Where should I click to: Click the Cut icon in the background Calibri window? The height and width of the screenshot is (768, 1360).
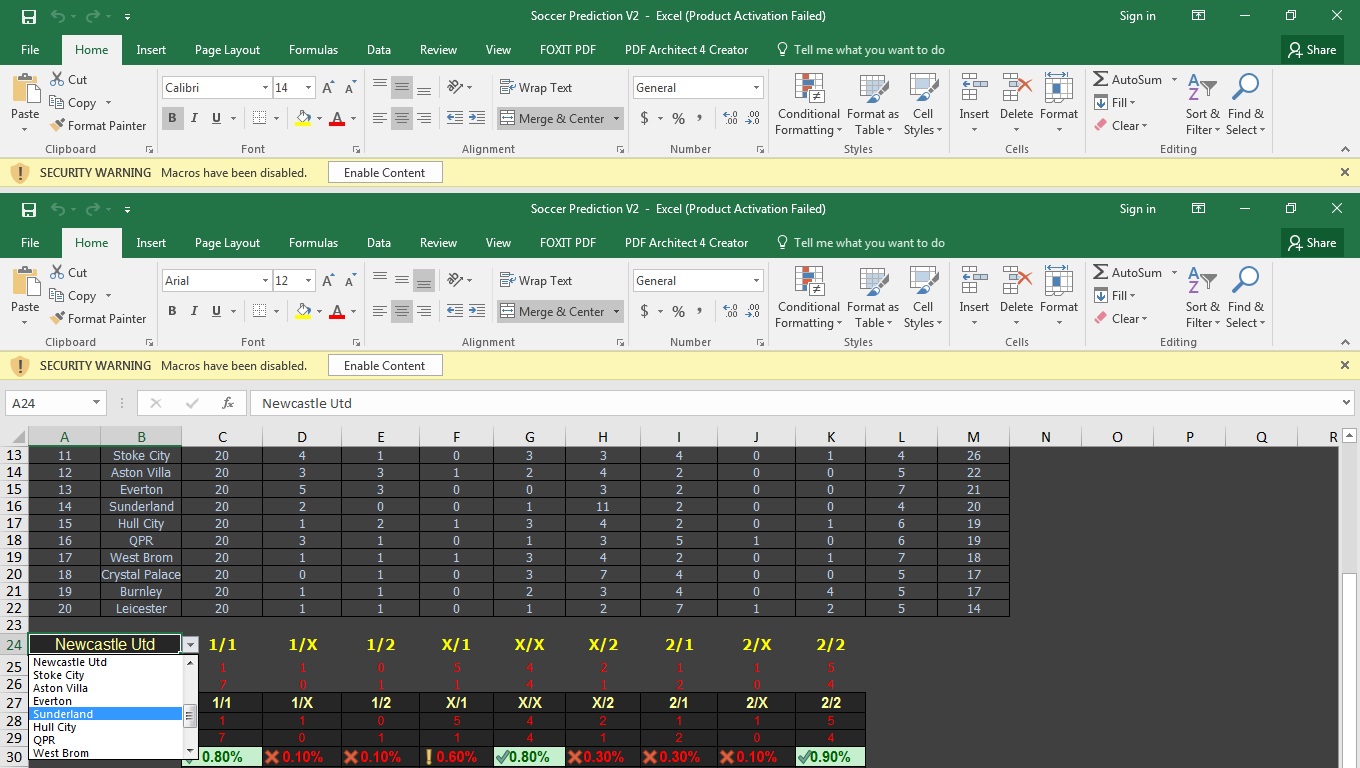coord(57,80)
